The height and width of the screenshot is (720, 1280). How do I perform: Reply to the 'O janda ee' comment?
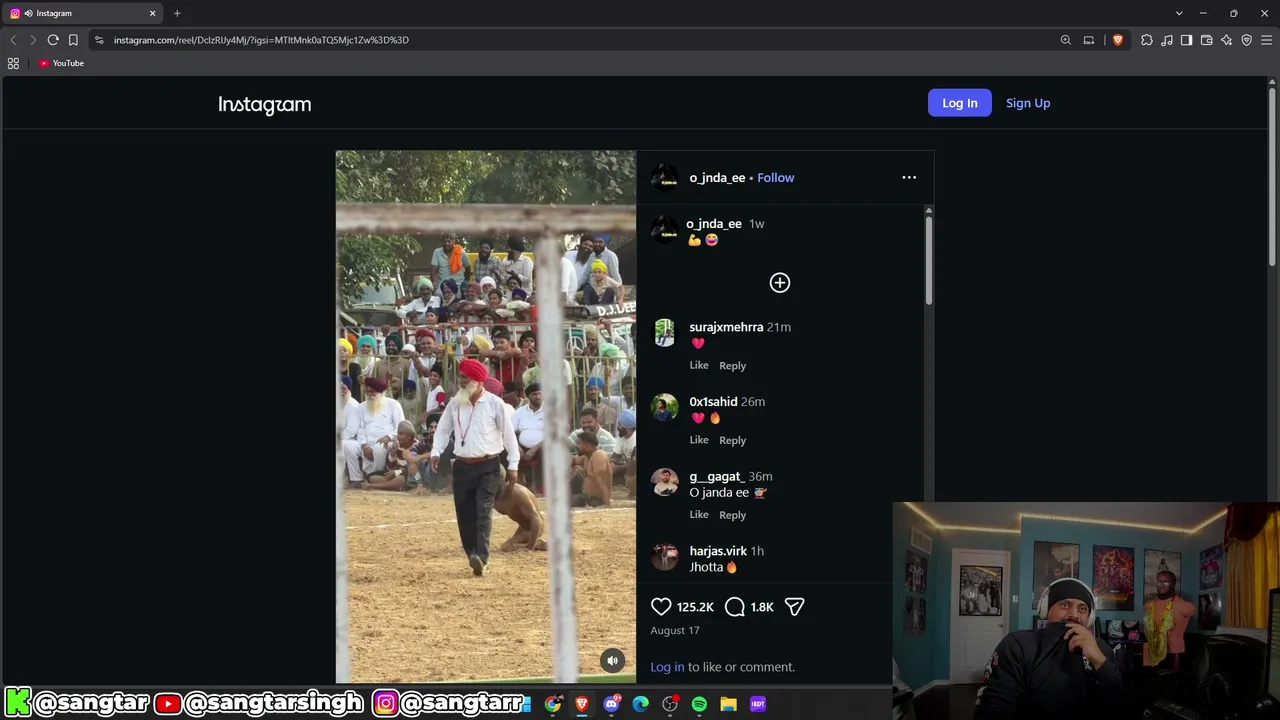(733, 515)
